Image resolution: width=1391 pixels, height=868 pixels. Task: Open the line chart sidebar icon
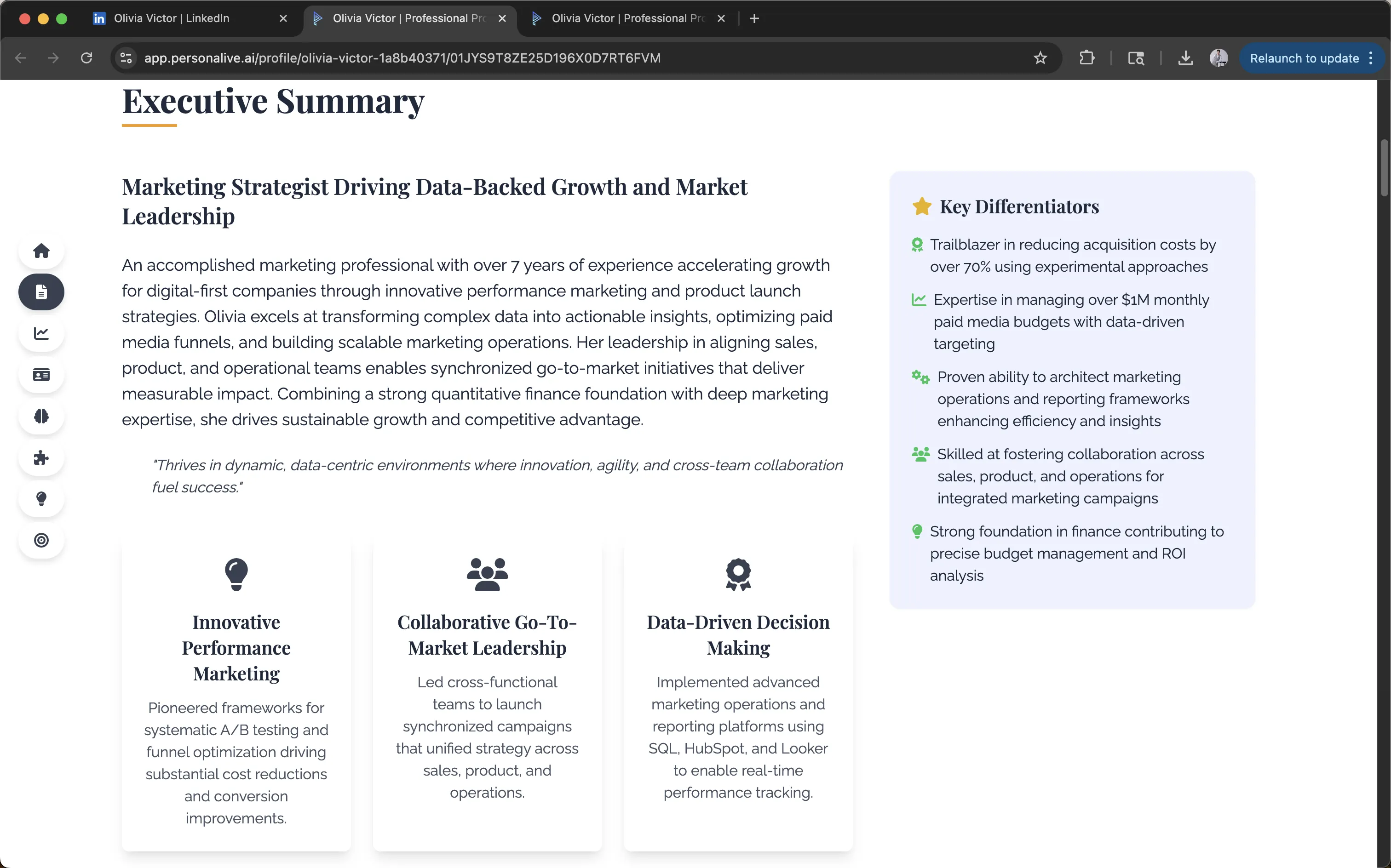tap(41, 333)
